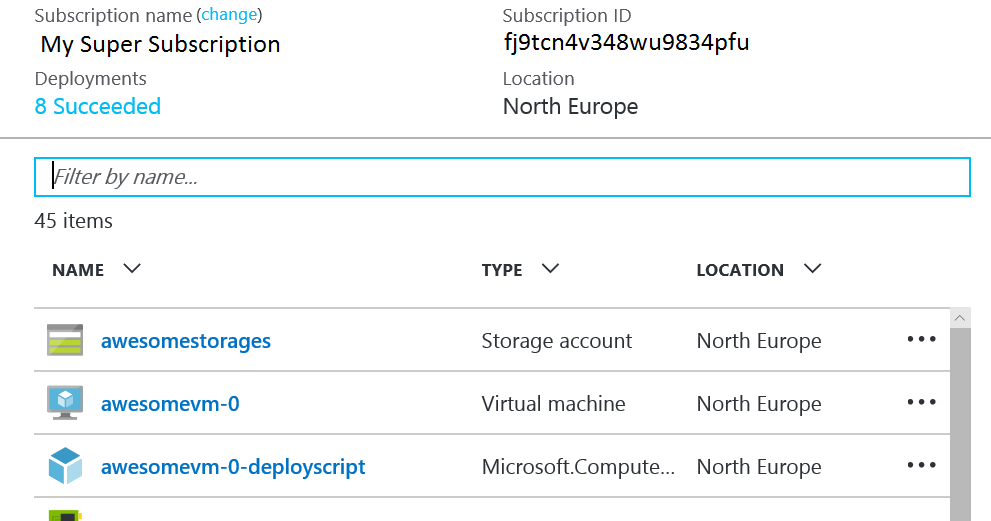The width and height of the screenshot is (991, 521).
Task: Click North Europe in awesomevm-0-deployscript row
Action: click(x=759, y=467)
